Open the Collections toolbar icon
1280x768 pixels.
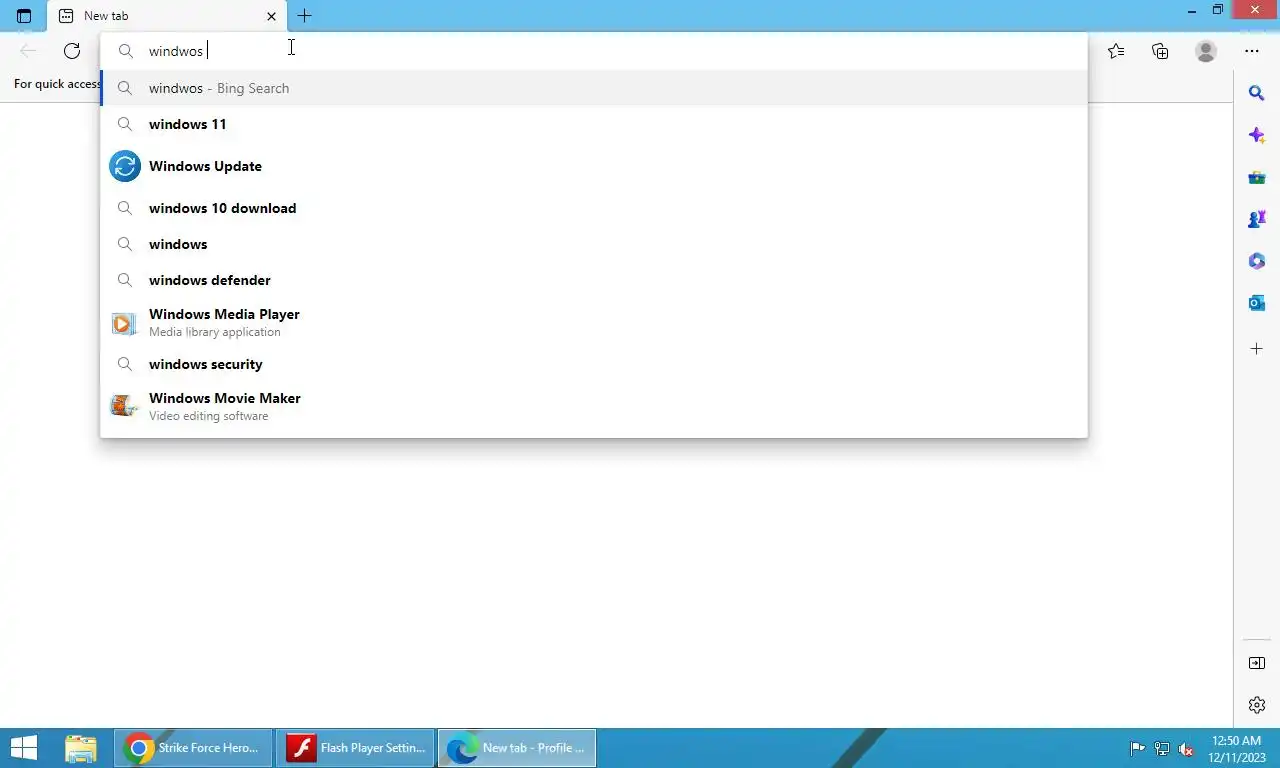[x=1160, y=51]
